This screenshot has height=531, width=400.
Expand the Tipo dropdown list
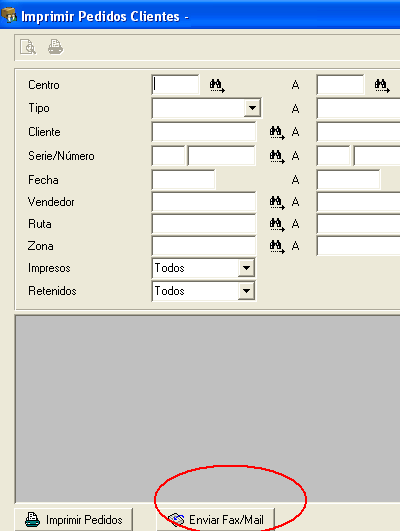(x=252, y=108)
